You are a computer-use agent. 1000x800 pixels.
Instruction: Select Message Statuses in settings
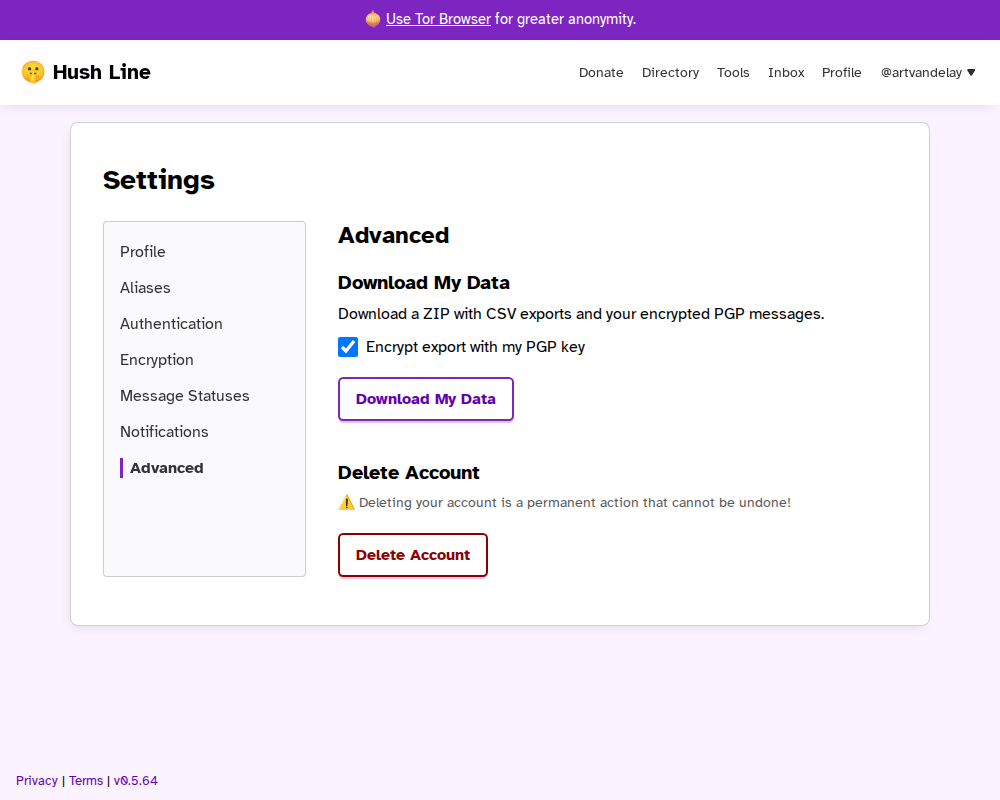point(184,395)
